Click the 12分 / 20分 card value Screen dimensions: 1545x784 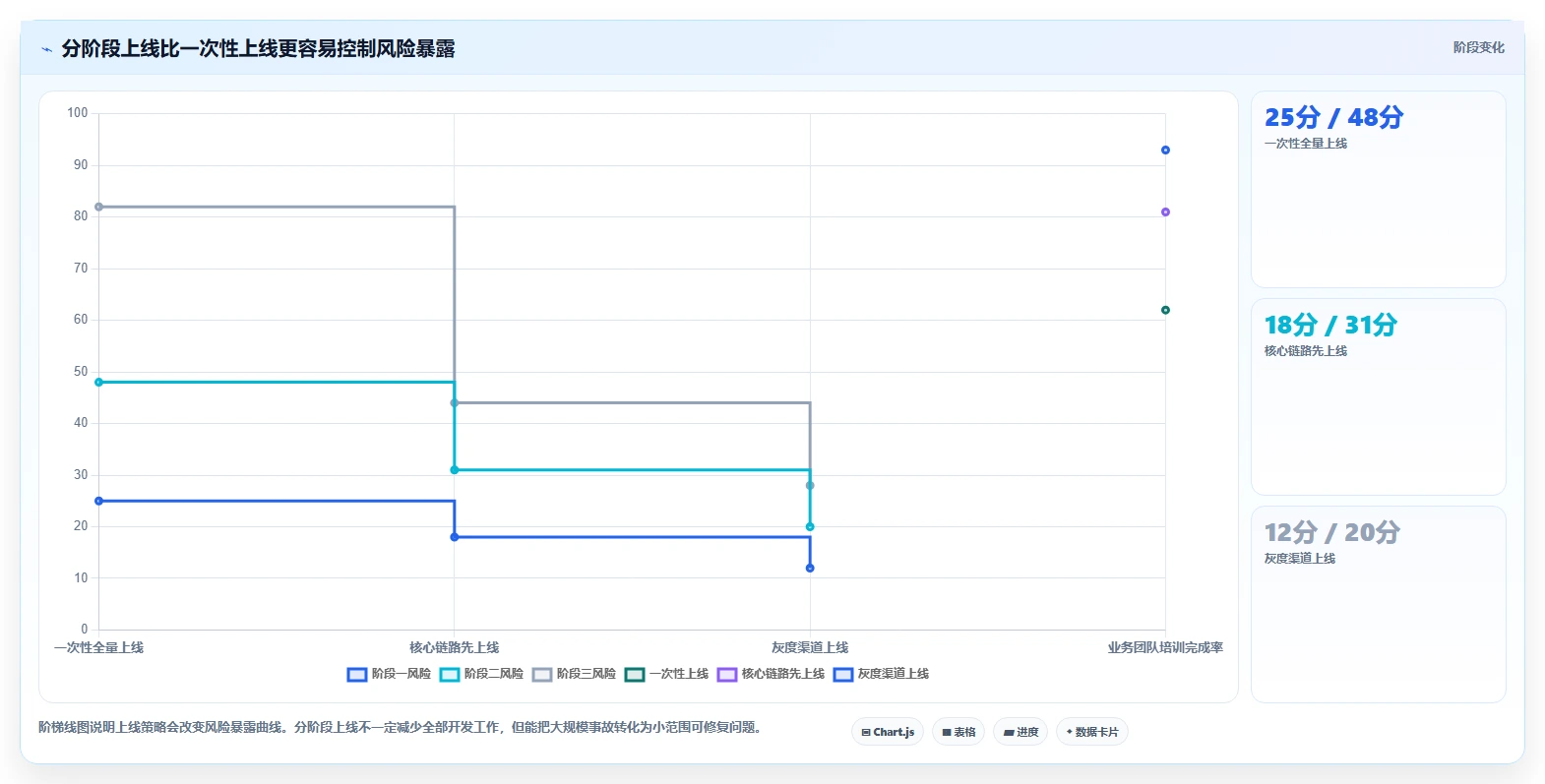tap(1332, 532)
